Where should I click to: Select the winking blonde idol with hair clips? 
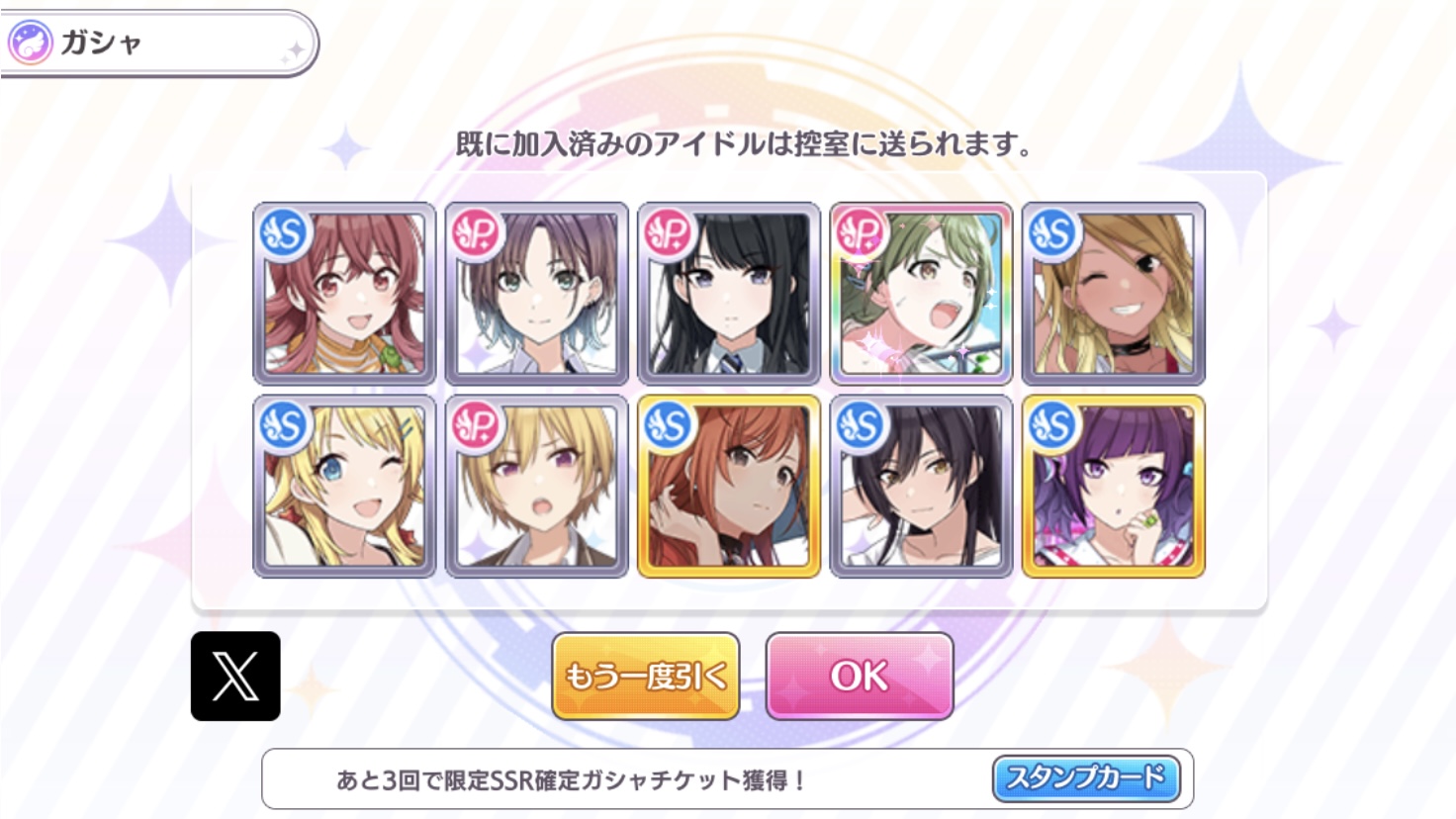pyautogui.click(x=344, y=487)
